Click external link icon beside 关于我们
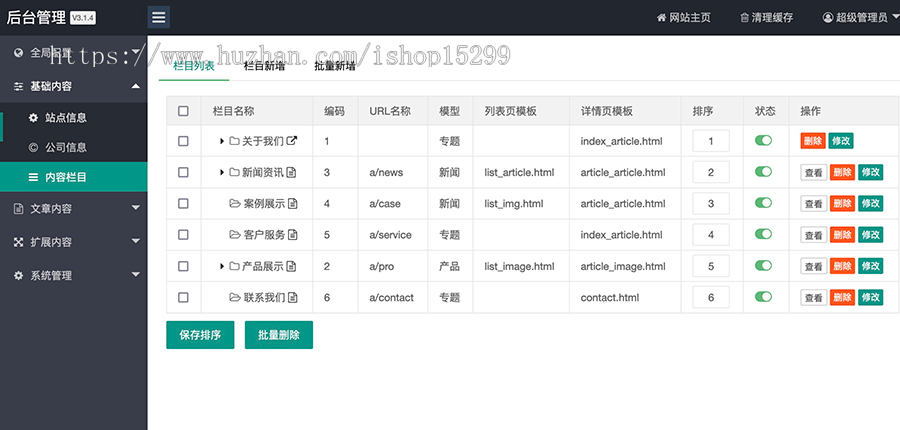Image resolution: width=900 pixels, height=430 pixels. click(292, 140)
